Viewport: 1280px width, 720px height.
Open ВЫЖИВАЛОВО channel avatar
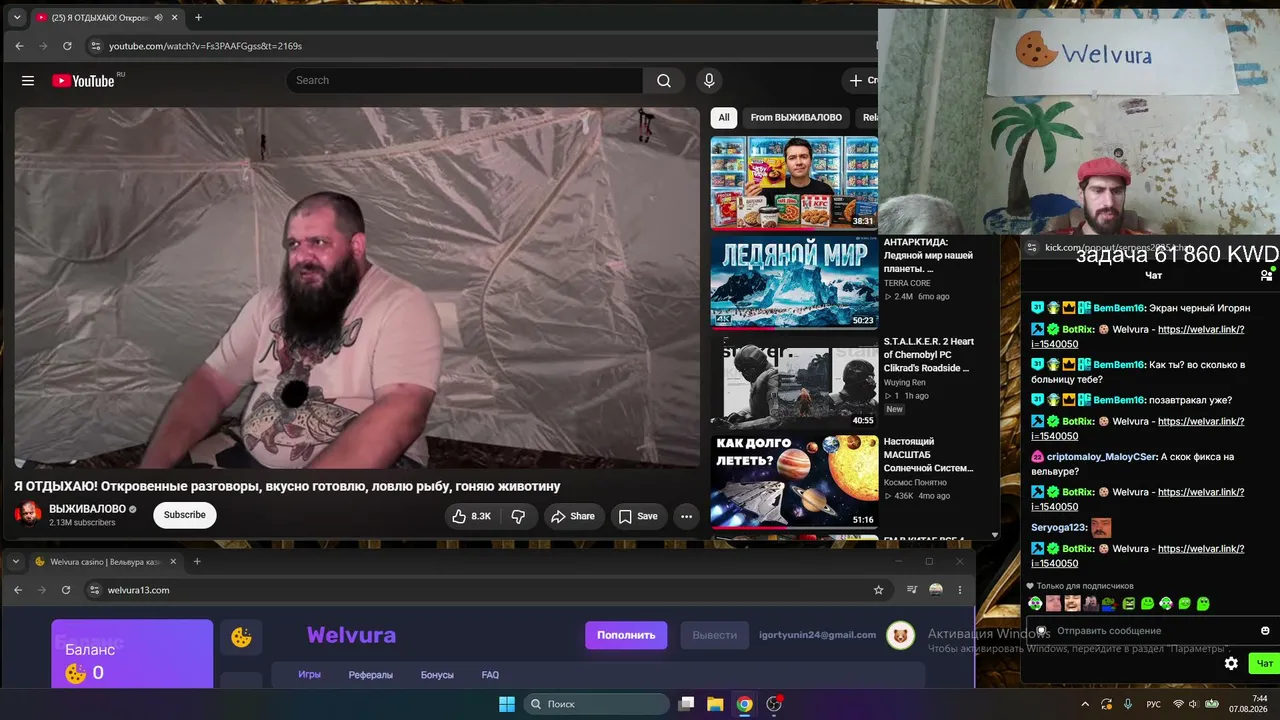pyautogui.click(x=29, y=514)
